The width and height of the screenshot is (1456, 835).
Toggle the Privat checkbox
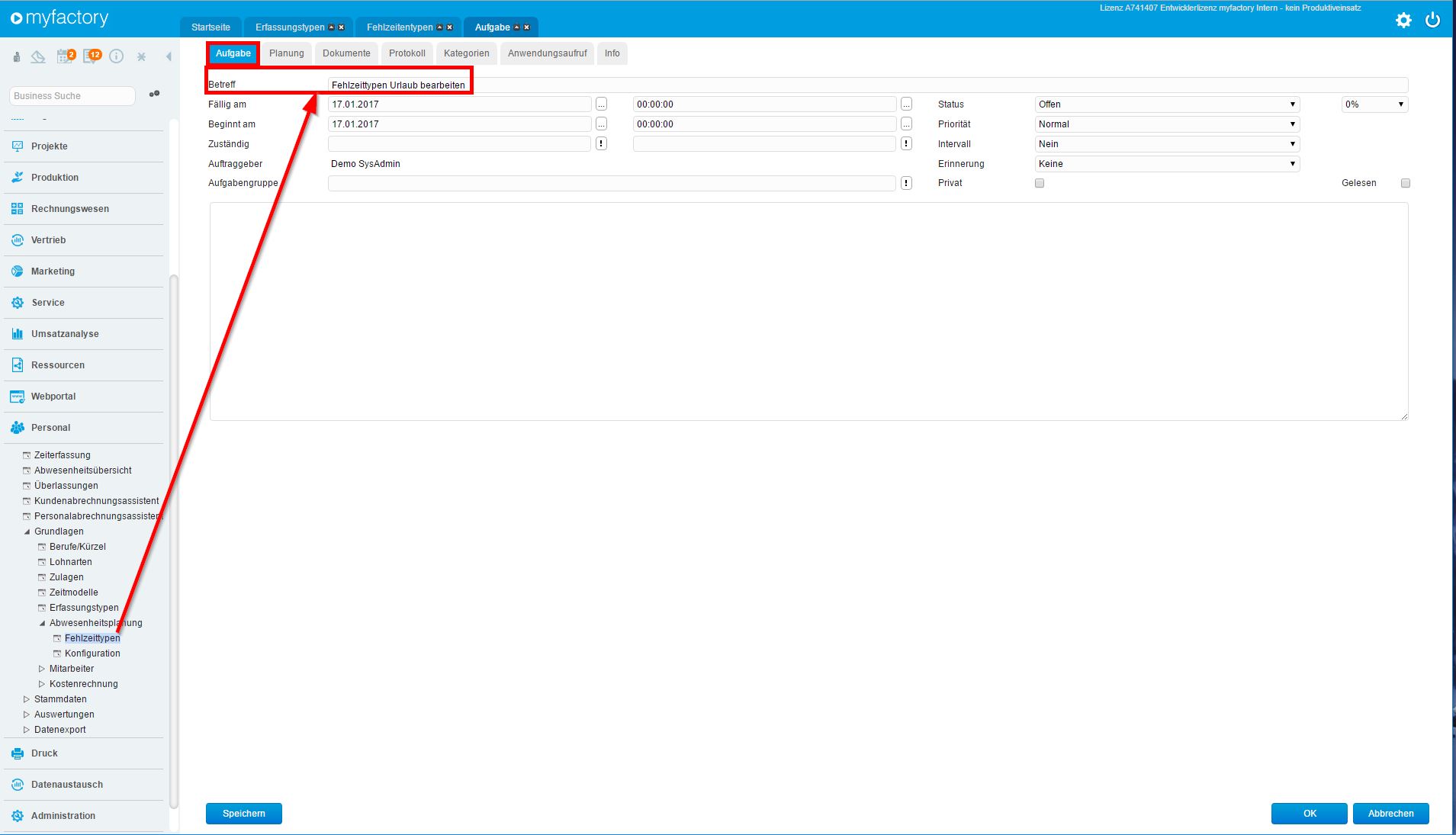pos(1039,183)
